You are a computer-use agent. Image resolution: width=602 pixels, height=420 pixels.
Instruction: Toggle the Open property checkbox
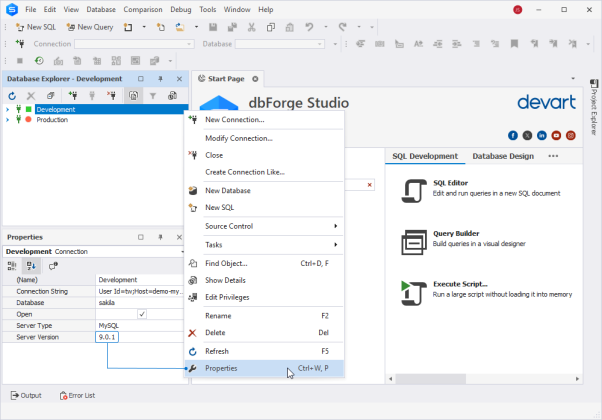pyautogui.click(x=142, y=313)
